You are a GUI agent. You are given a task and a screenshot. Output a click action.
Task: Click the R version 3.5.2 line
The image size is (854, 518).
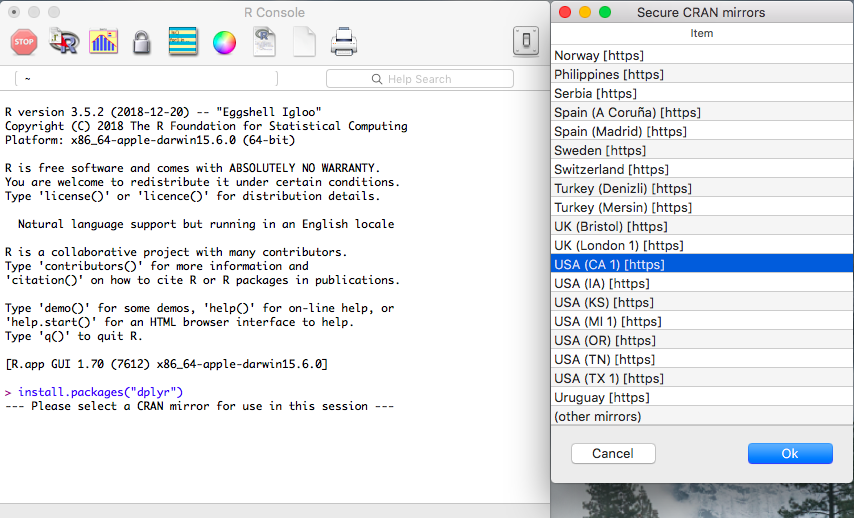pyautogui.click(x=163, y=112)
